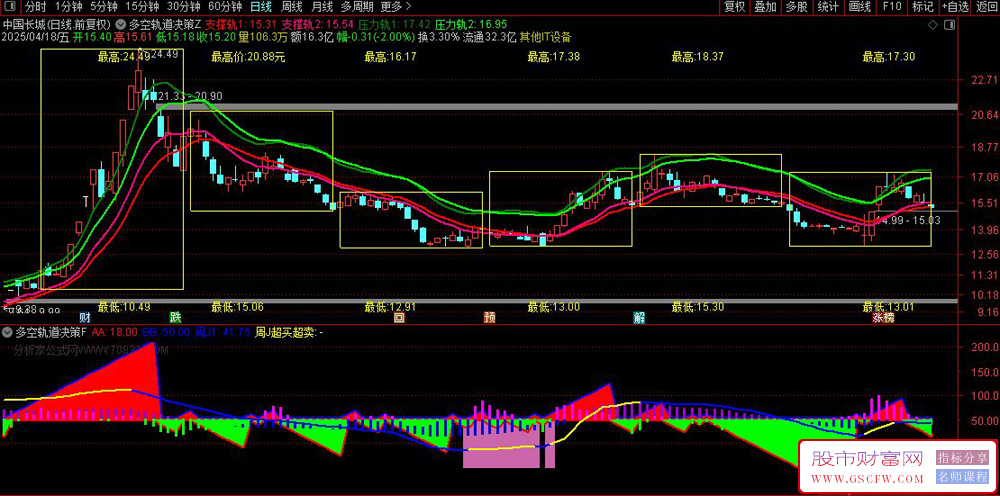Select the 60分钟 period tab
The width and height of the screenshot is (1000, 496).
(x=224, y=7)
